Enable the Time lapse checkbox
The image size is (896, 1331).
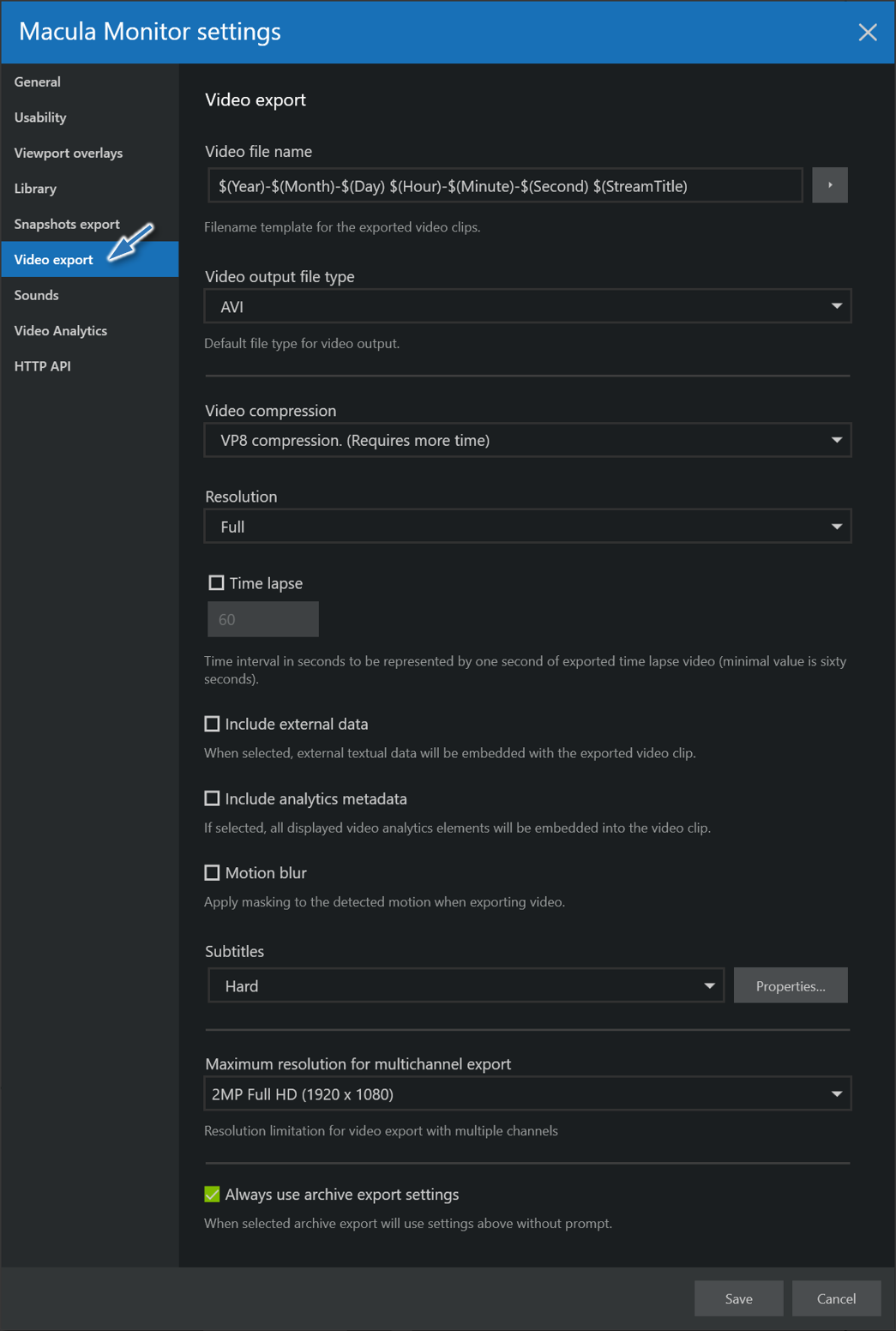pyautogui.click(x=216, y=583)
